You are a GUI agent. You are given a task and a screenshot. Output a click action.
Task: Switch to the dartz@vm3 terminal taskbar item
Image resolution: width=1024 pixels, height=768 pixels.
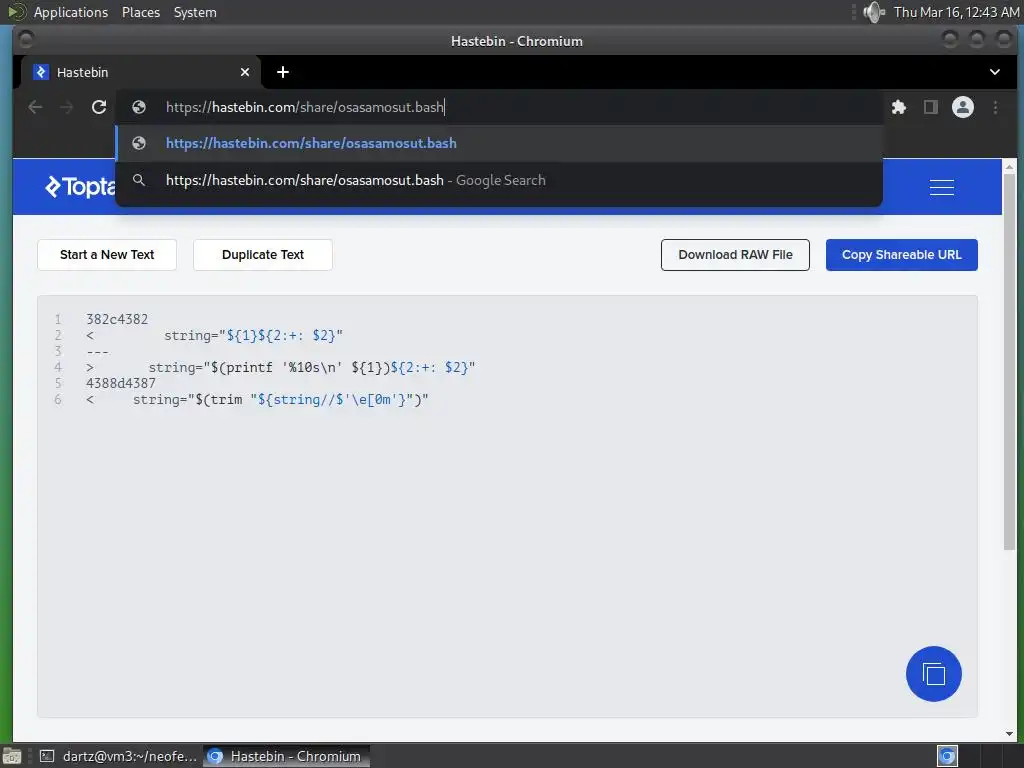click(119, 756)
